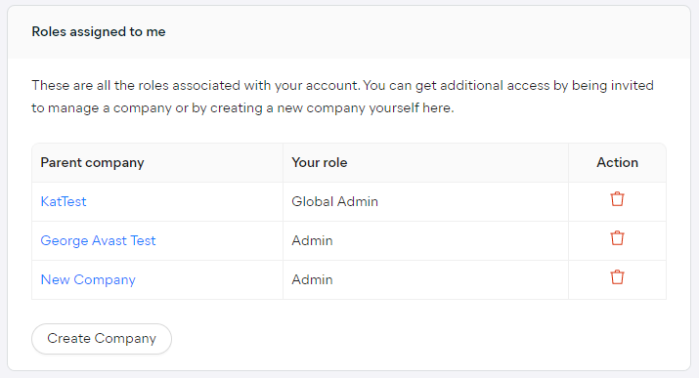This screenshot has width=699, height=378.
Task: Select the Admin cell in George Avast Test row
Action: (312, 241)
